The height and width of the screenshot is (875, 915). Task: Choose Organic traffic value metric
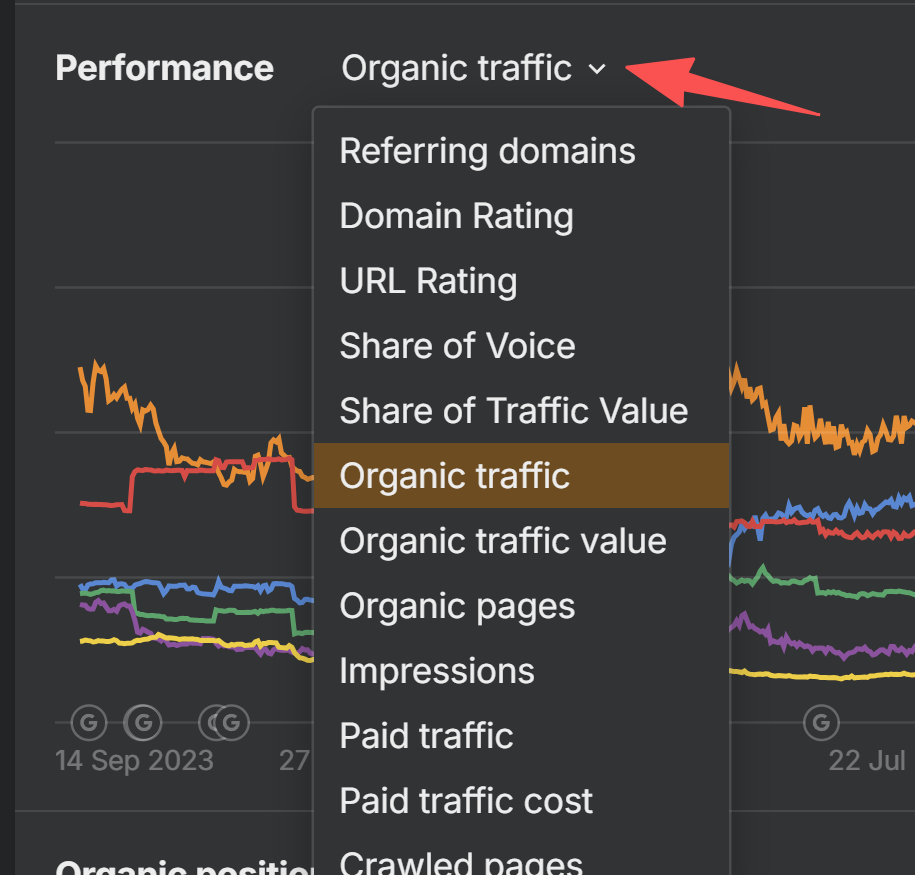click(x=502, y=541)
